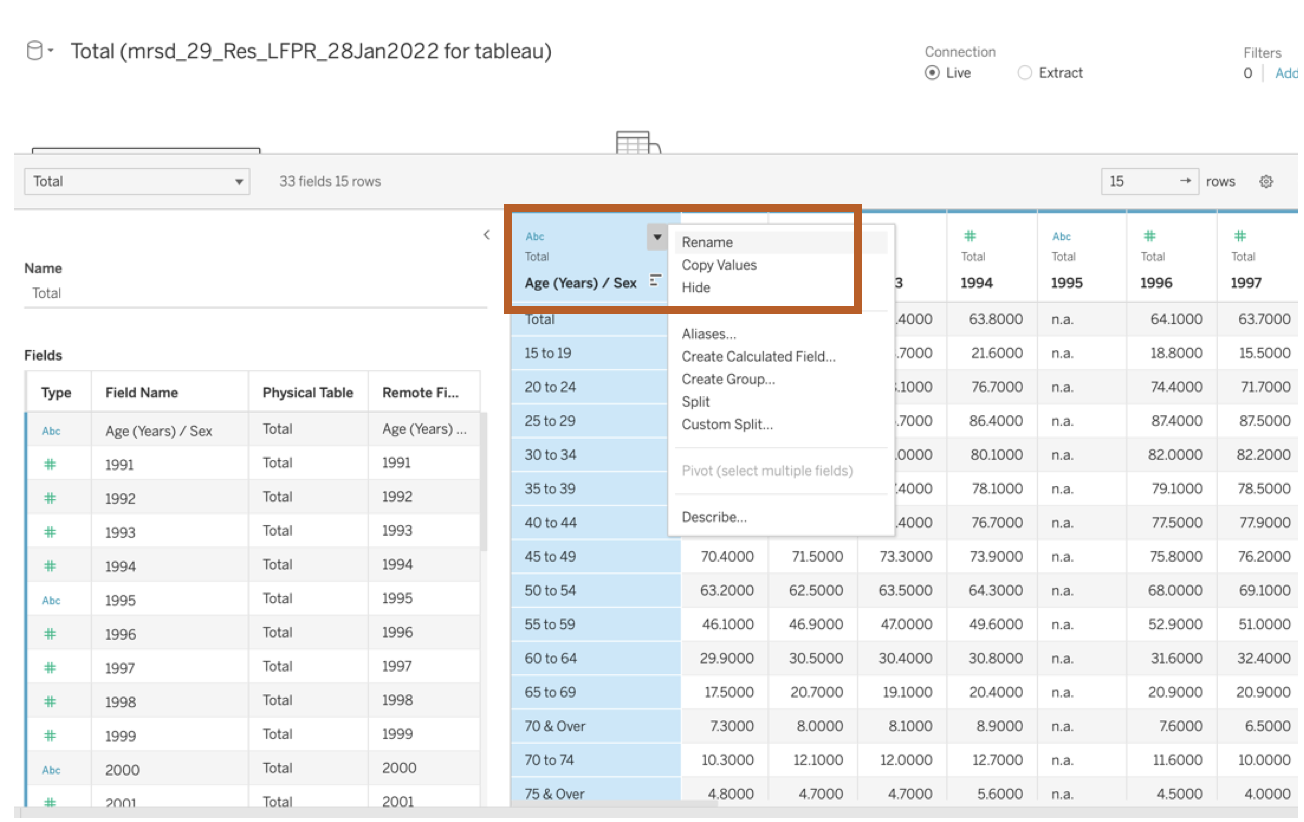
Task: Select the Extract connection option
Action: pyautogui.click(x=1024, y=73)
